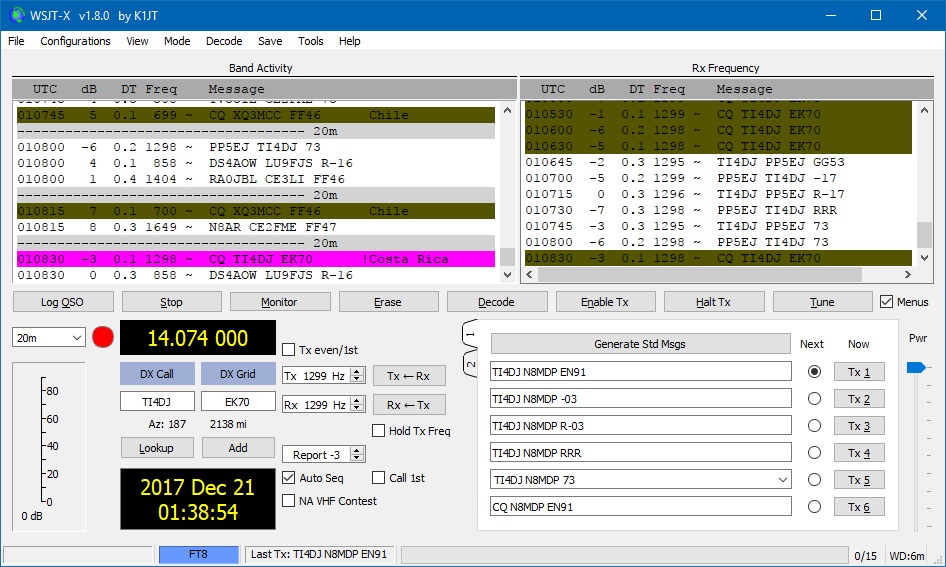Select Next radio for TI4DJ N8MDP R-03

814,426
